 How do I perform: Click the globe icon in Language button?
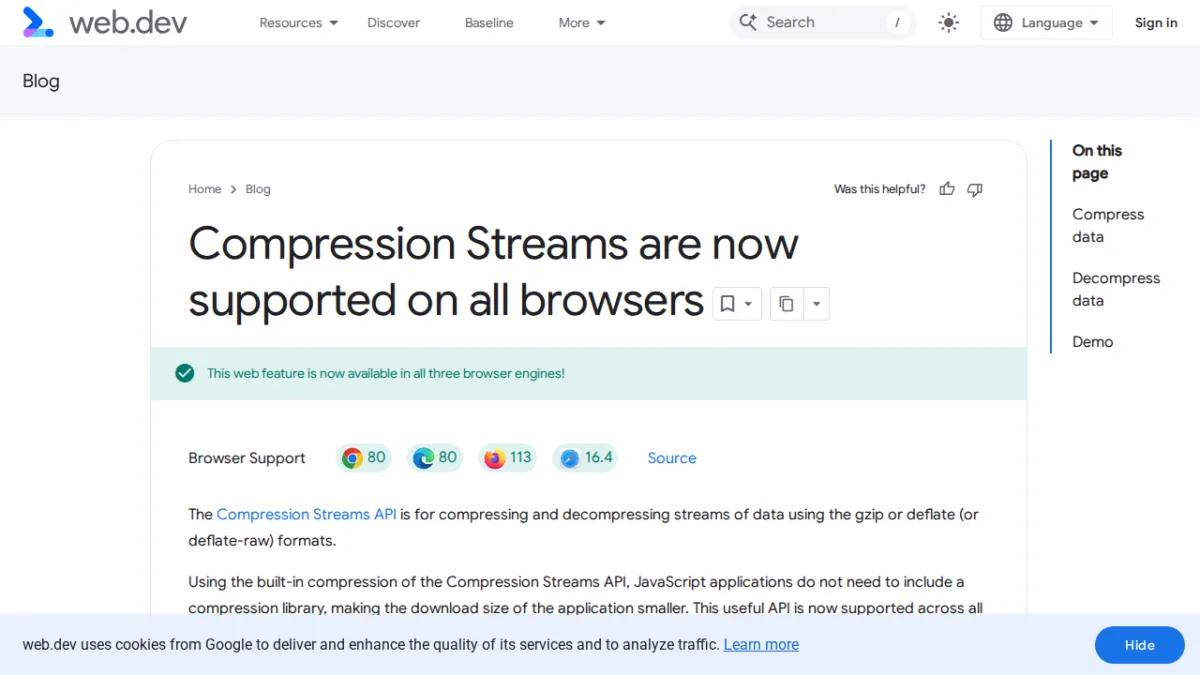click(1003, 22)
